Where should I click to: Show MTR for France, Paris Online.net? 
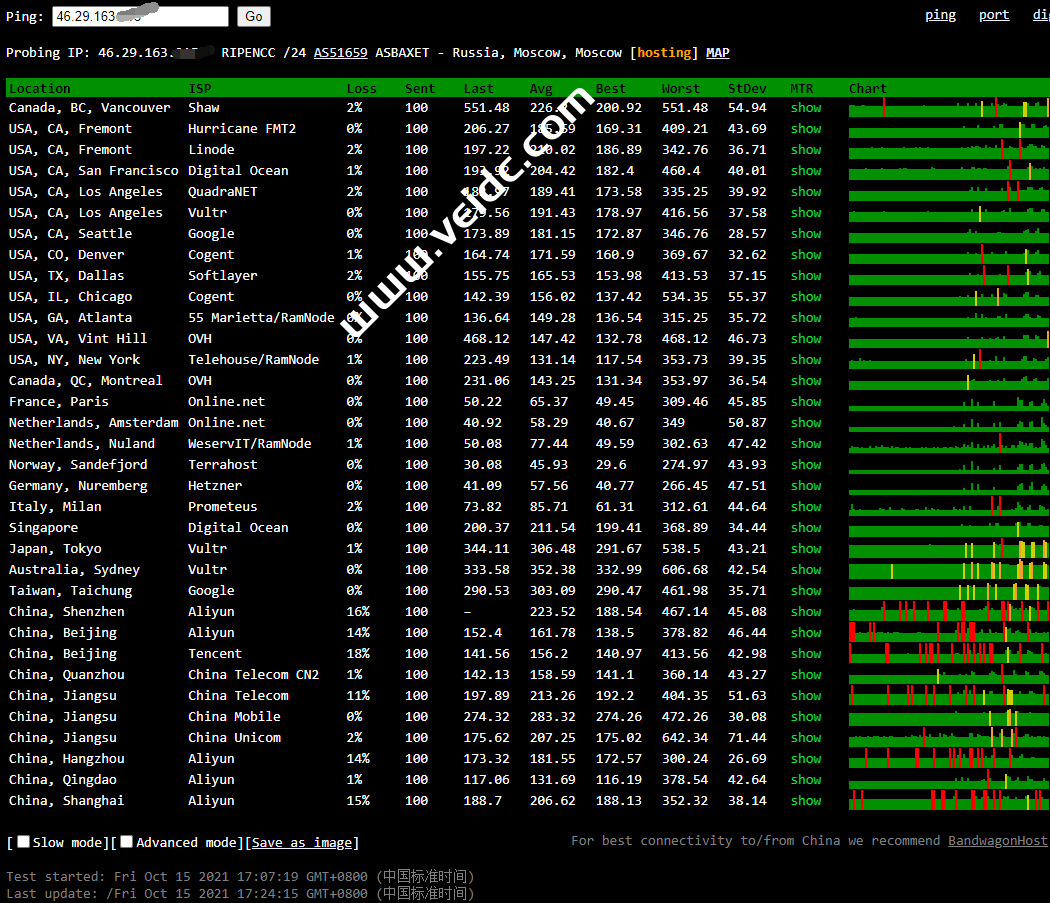coord(805,402)
